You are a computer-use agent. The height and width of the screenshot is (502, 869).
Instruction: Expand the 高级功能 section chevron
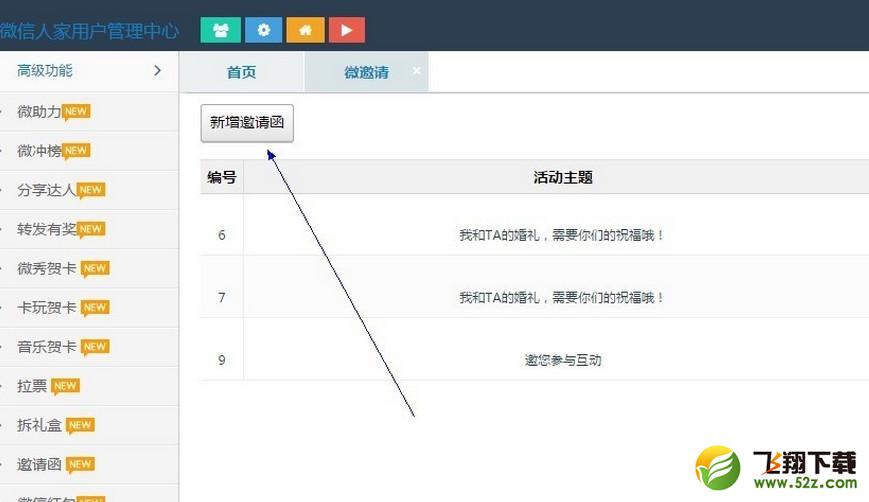[157, 70]
